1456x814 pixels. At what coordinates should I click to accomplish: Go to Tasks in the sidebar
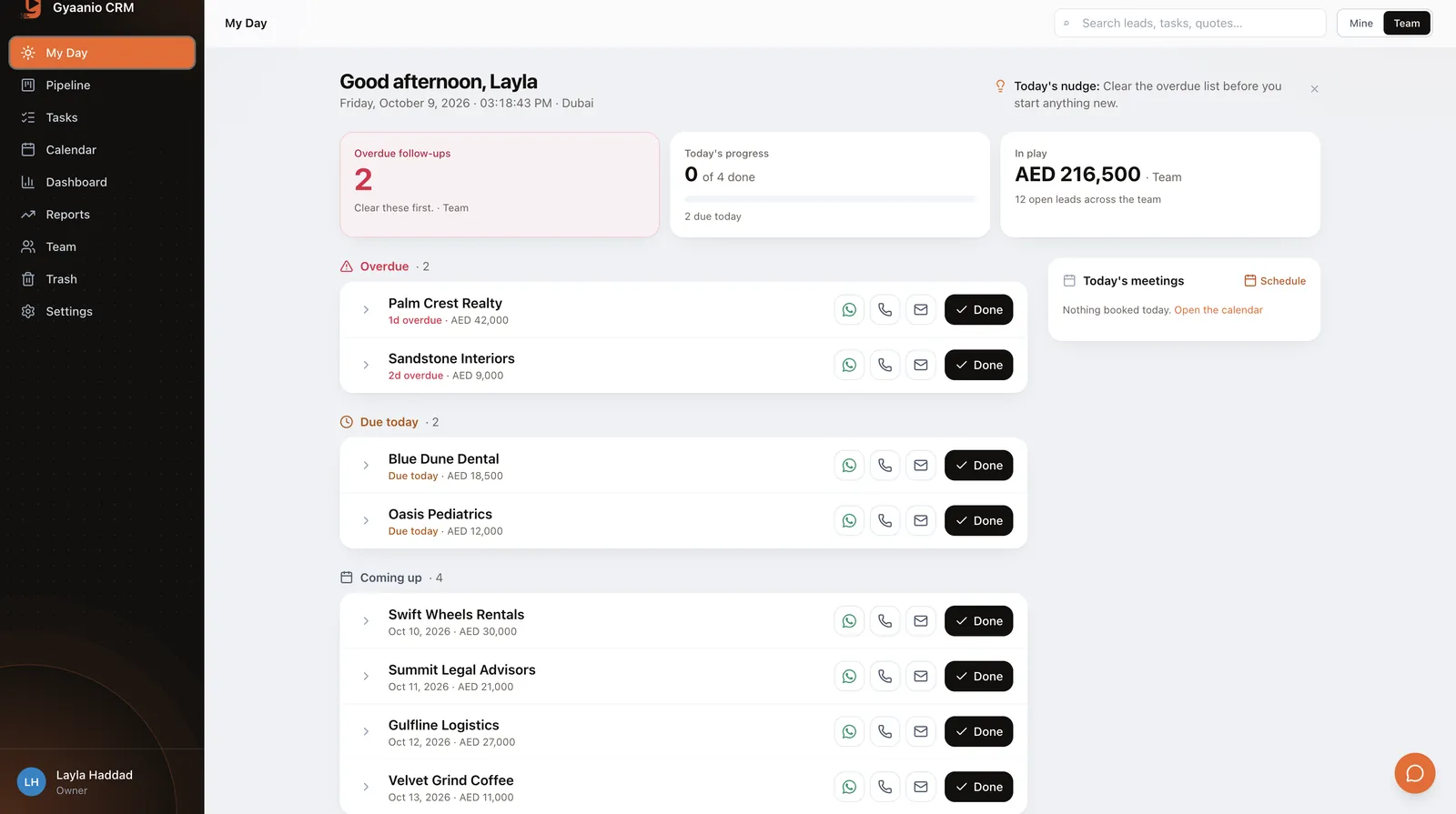tap(102, 117)
